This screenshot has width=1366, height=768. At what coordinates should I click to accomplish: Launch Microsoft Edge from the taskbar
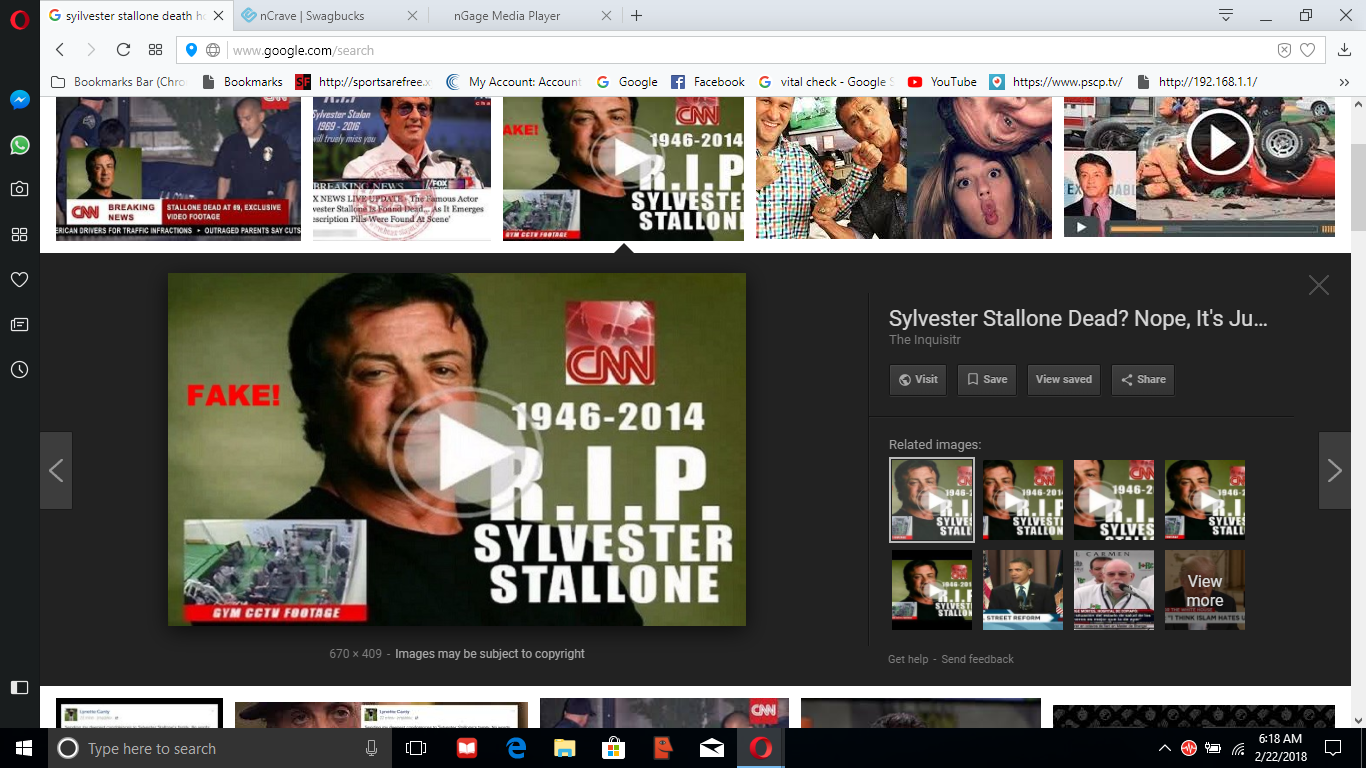point(516,748)
